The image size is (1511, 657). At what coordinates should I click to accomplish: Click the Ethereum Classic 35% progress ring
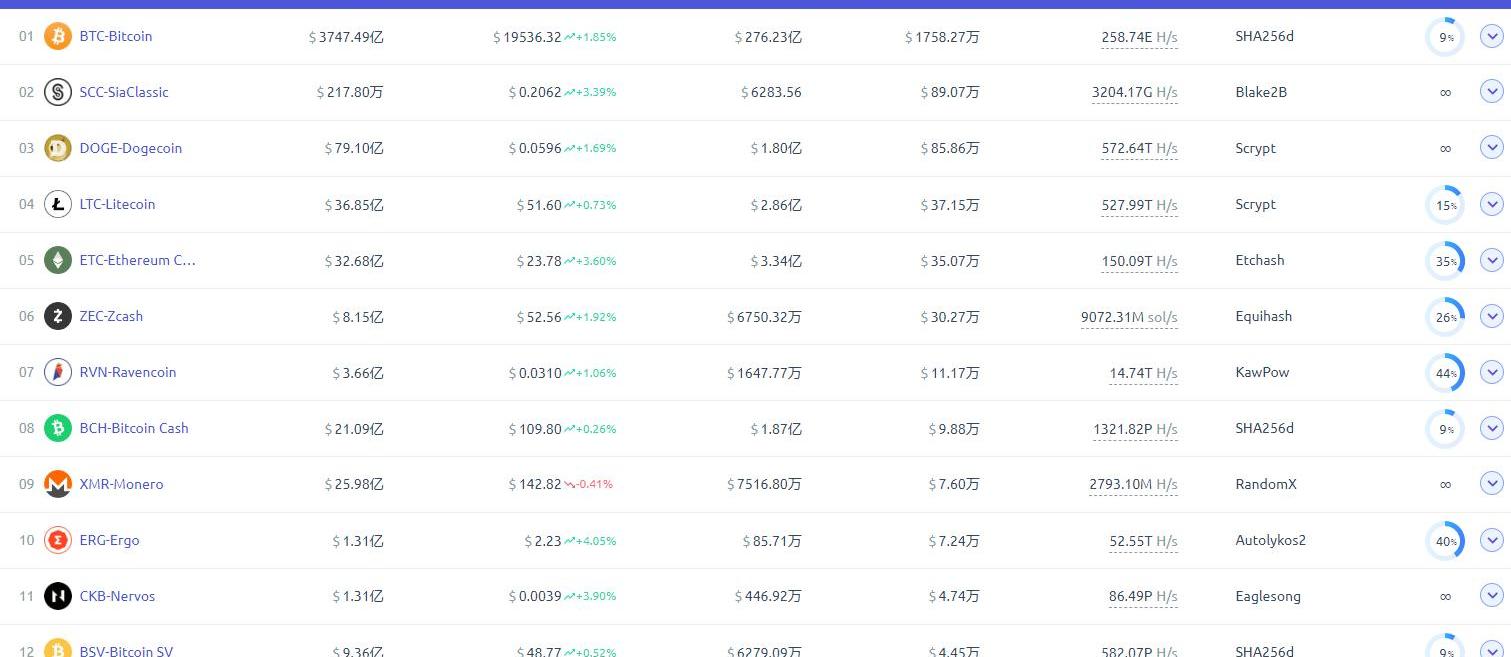coord(1445,261)
